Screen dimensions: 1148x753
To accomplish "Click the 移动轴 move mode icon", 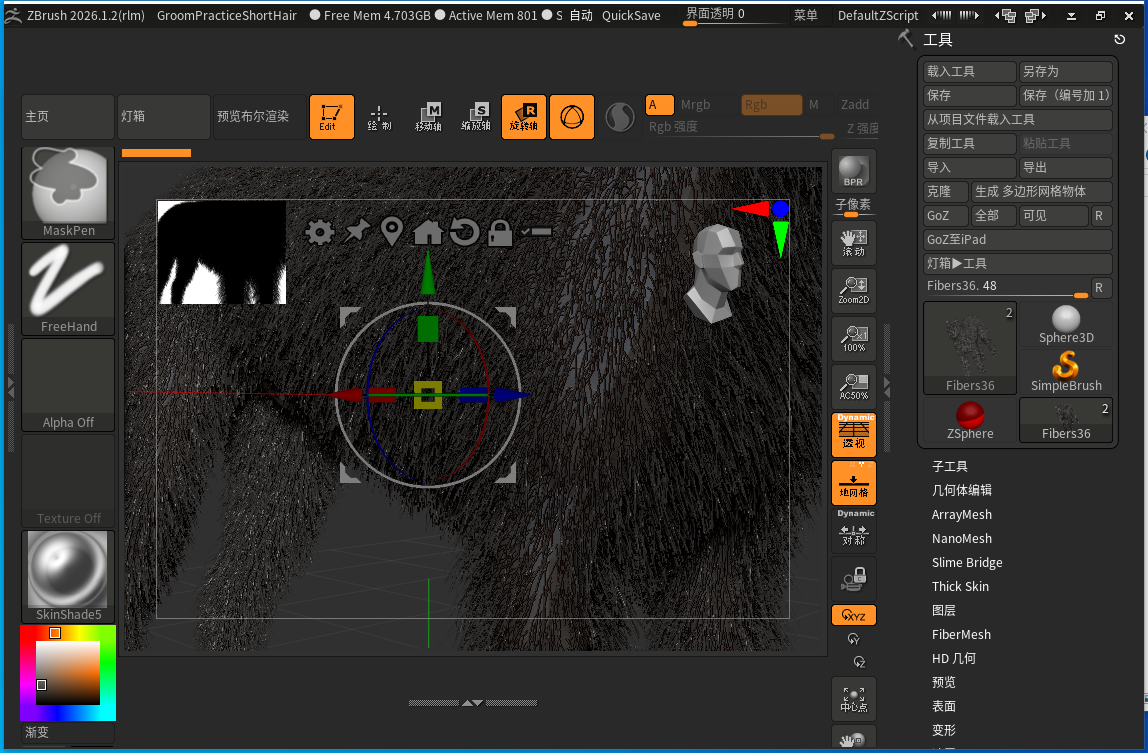I will point(428,116).
